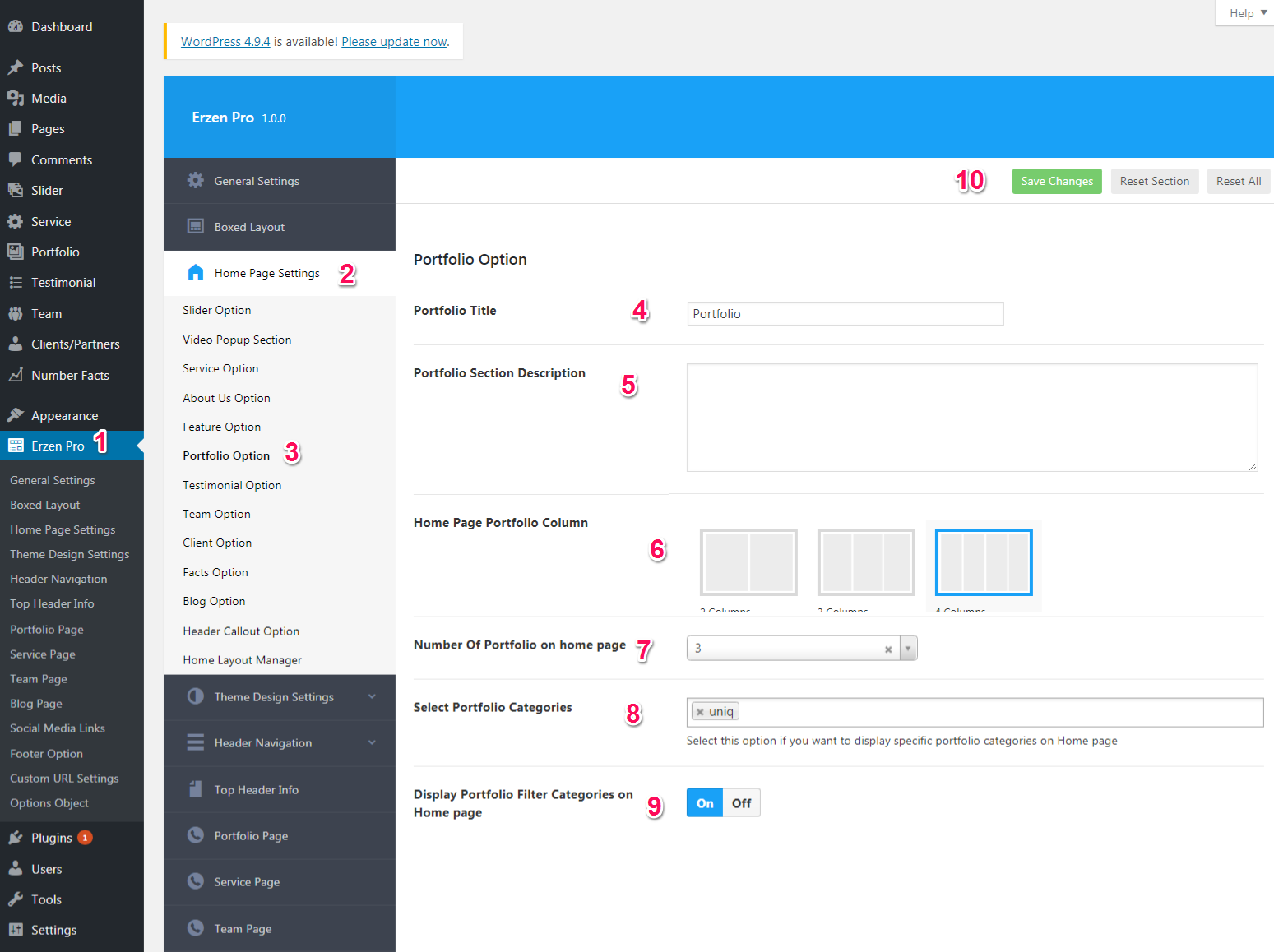Click the Service Page phone icon
The image size is (1274, 952).
[196, 881]
